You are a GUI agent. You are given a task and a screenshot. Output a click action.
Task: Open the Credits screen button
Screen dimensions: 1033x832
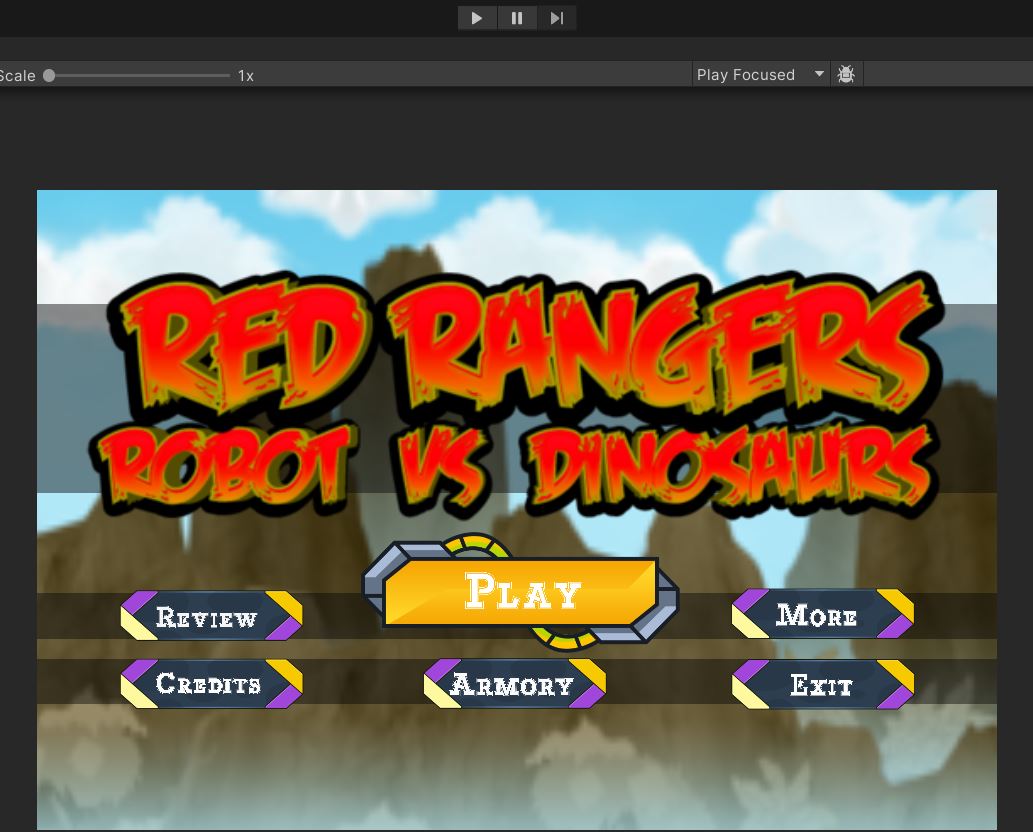click(211, 685)
